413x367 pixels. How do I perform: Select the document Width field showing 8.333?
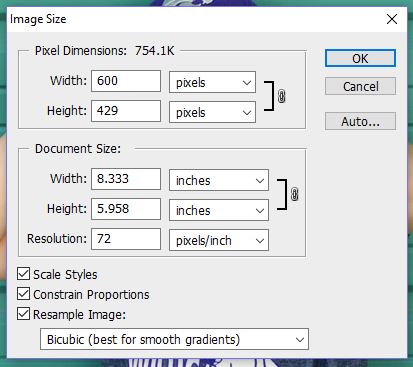[x=126, y=179]
